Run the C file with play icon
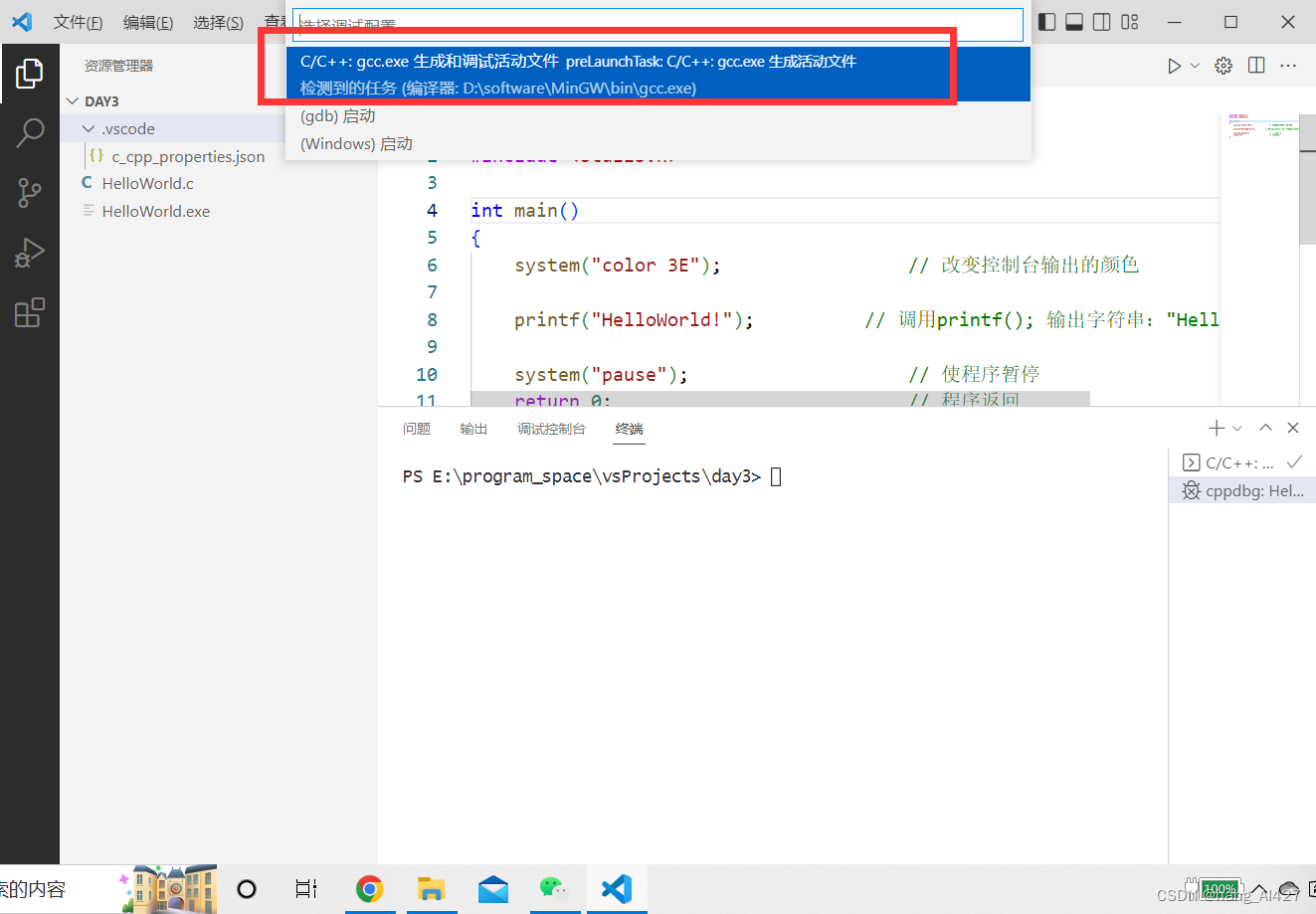 [1174, 66]
